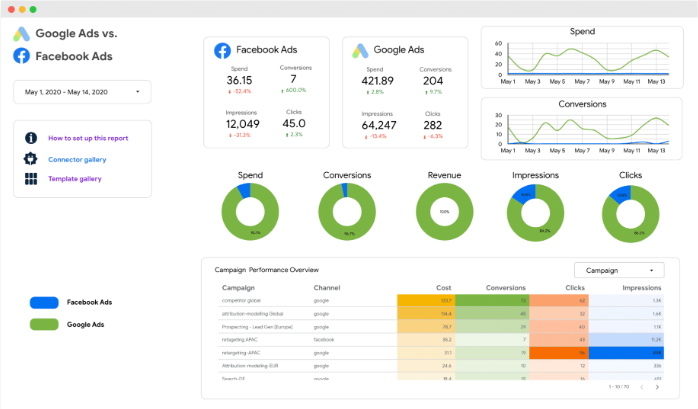This screenshot has height=409, width=698.
Task: Select the attribution-modeling Global campaign row
Action: coord(442,313)
